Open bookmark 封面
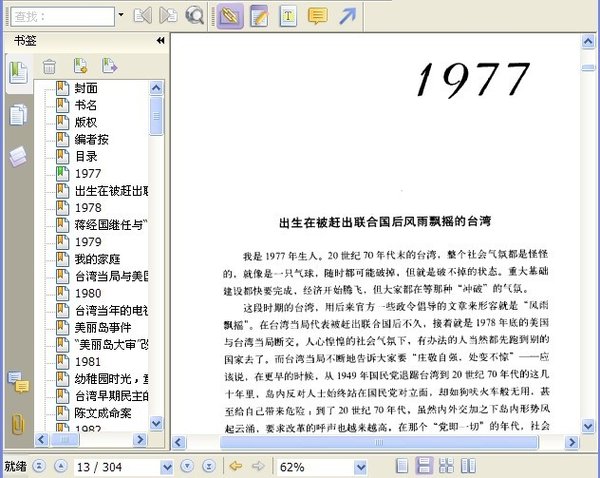This screenshot has height=478, width=600. pos(86,88)
